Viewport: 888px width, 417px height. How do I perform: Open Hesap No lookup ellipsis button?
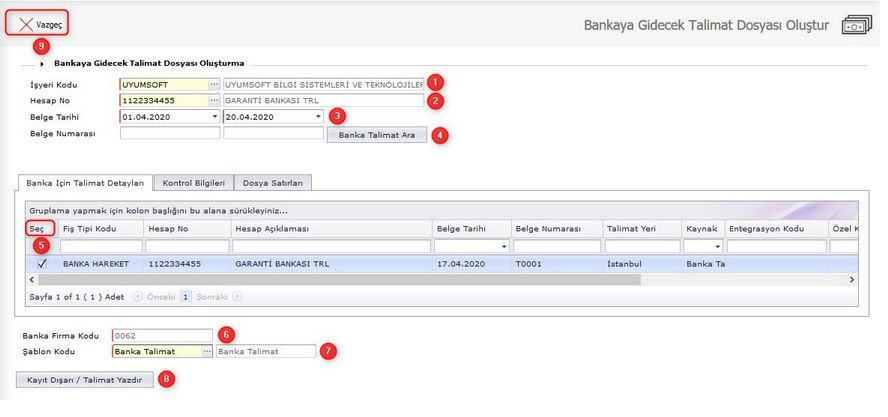coord(214,100)
